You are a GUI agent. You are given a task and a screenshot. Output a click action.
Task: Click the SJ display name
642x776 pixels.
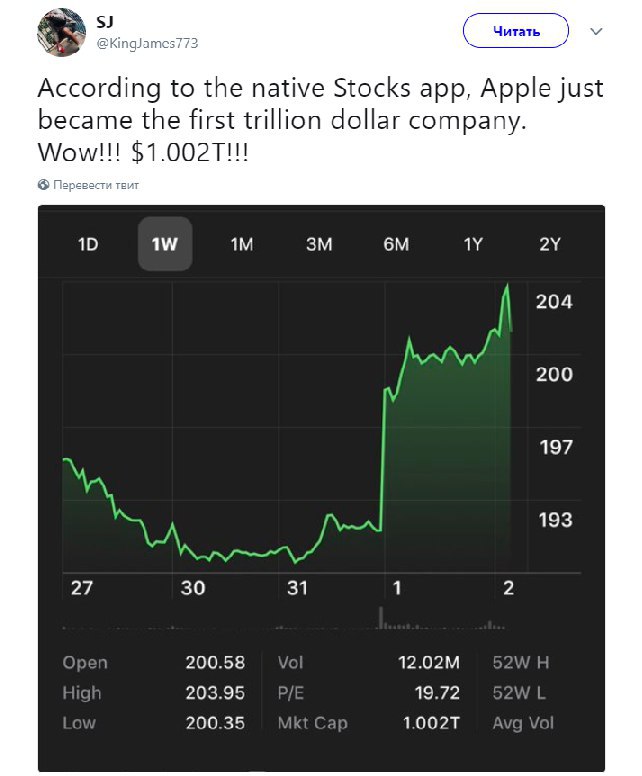pyautogui.click(x=105, y=22)
